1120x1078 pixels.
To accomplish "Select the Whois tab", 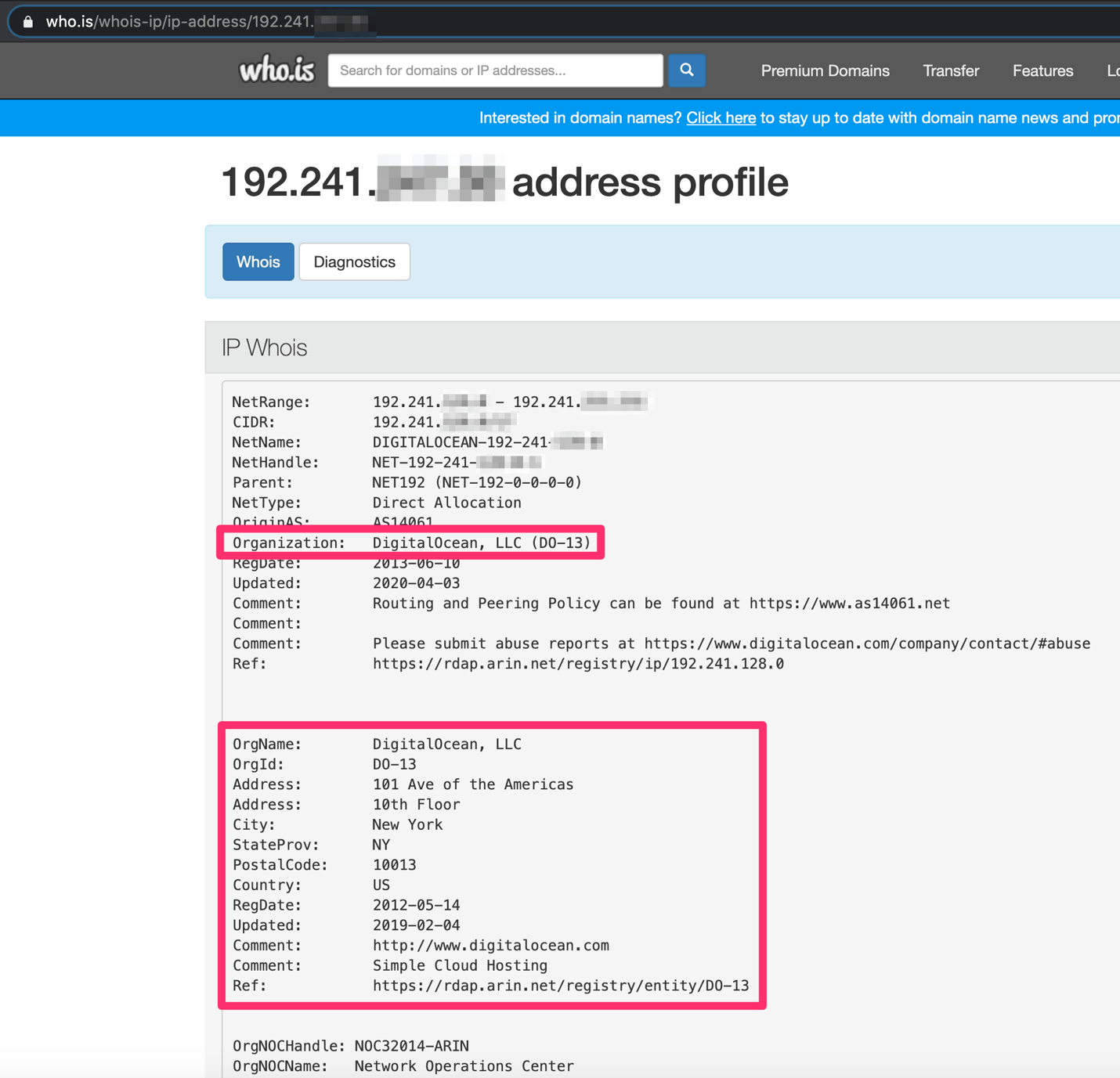I will [x=258, y=261].
